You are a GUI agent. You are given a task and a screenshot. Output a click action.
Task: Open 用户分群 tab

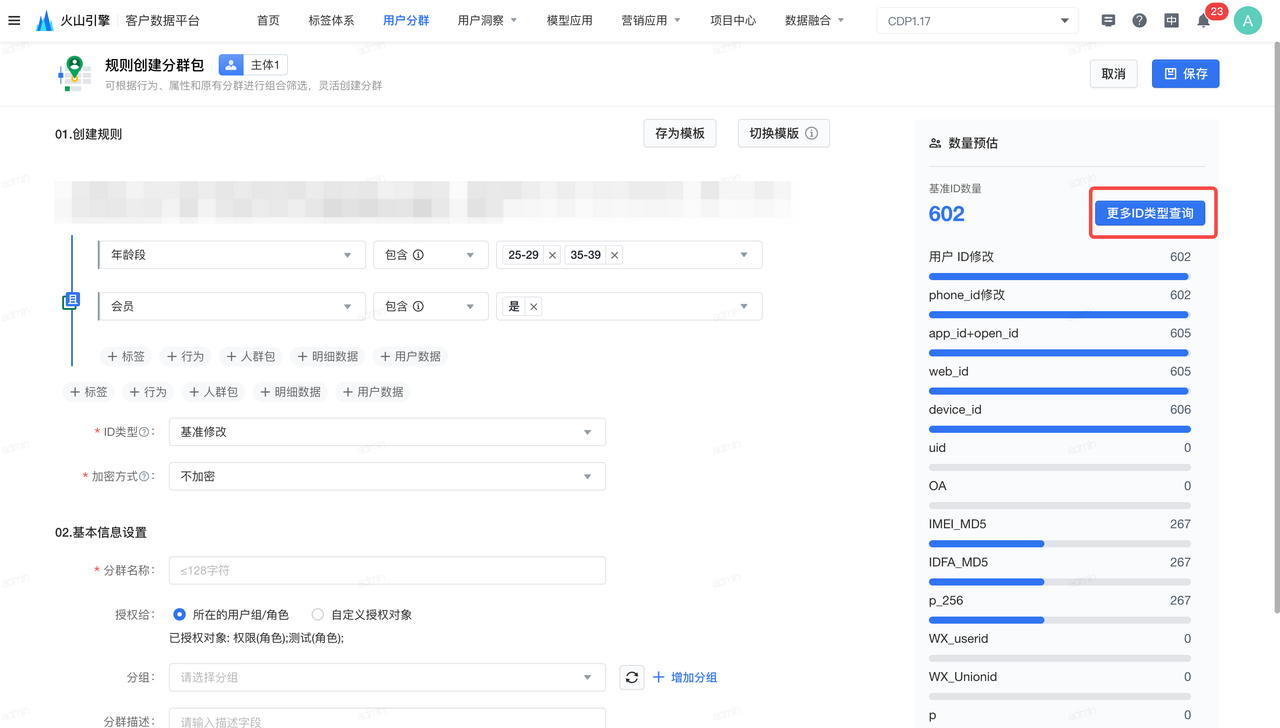coord(406,20)
